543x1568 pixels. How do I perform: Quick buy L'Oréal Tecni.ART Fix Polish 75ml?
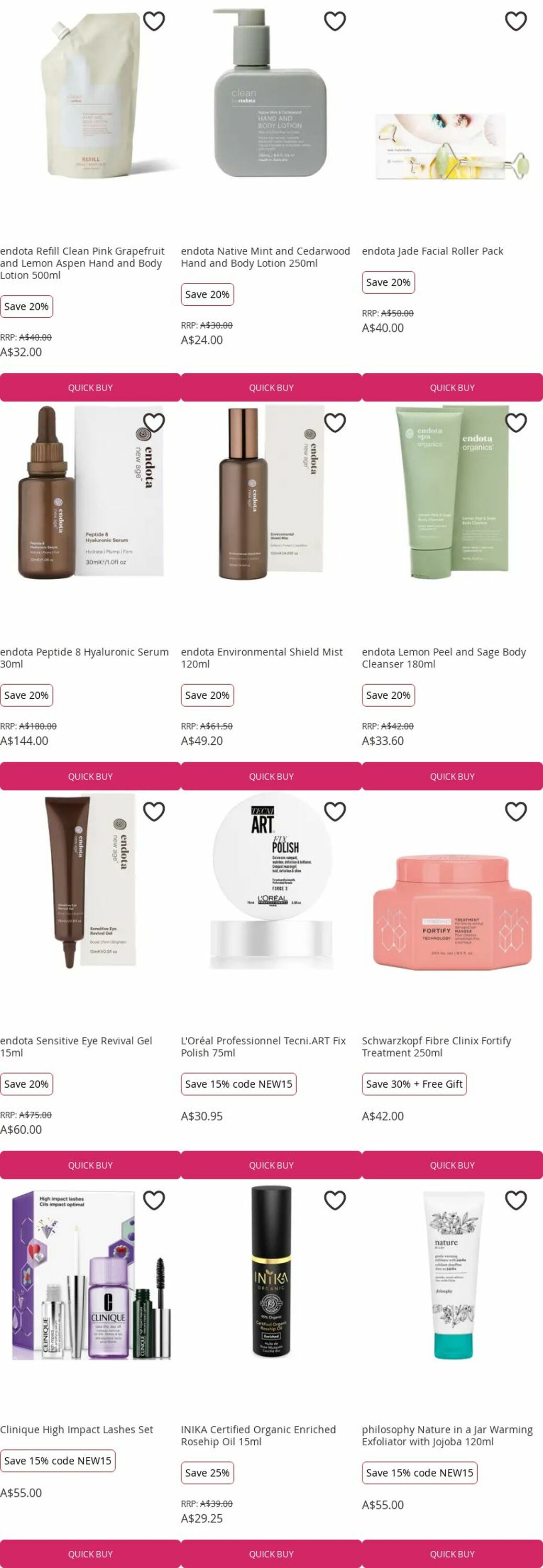pos(271,1166)
